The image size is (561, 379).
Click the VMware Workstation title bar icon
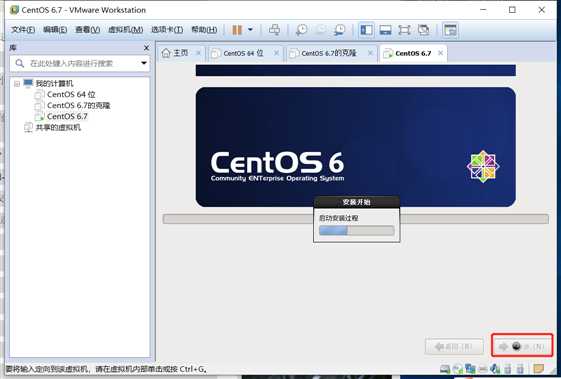(14, 10)
